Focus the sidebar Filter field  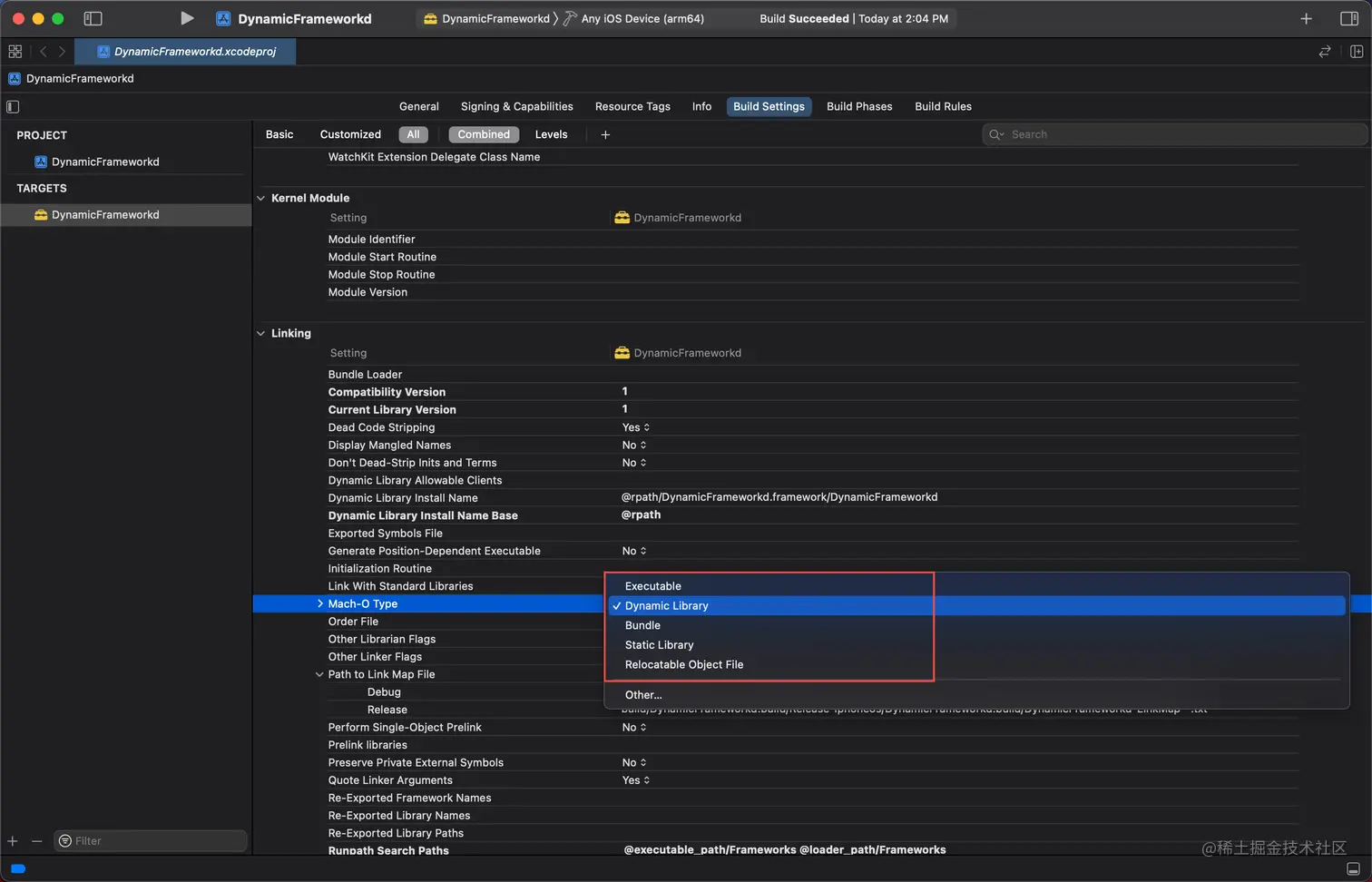[151, 841]
